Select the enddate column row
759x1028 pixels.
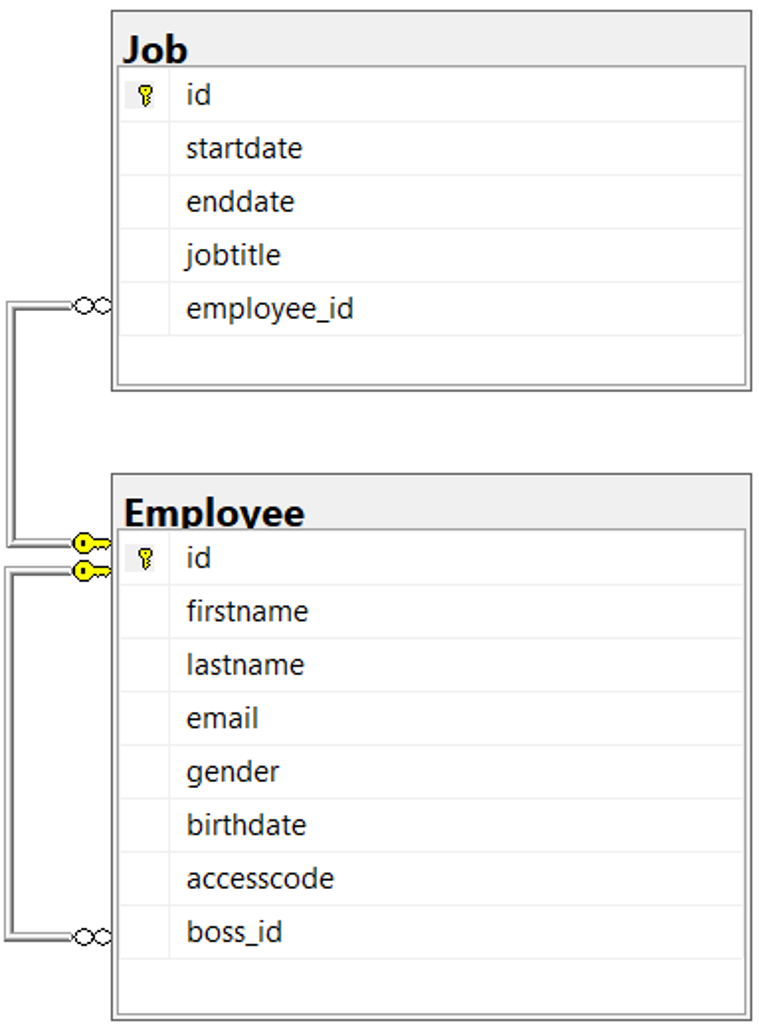point(240,202)
